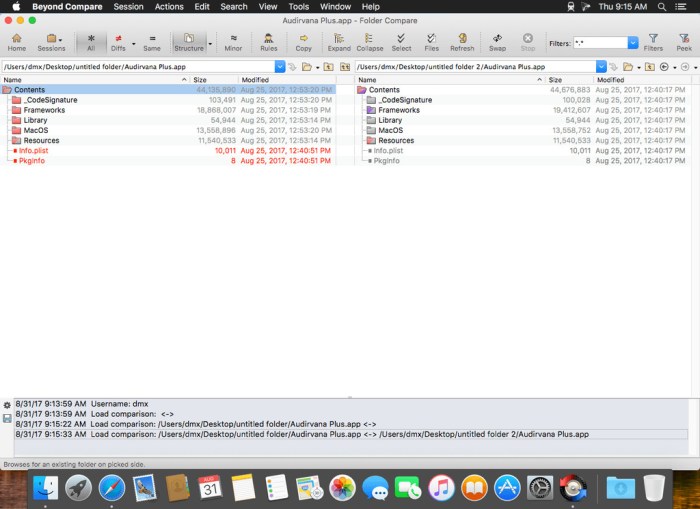Swap the left and right sides
Image resolution: width=700 pixels, height=509 pixels.
tap(497, 41)
